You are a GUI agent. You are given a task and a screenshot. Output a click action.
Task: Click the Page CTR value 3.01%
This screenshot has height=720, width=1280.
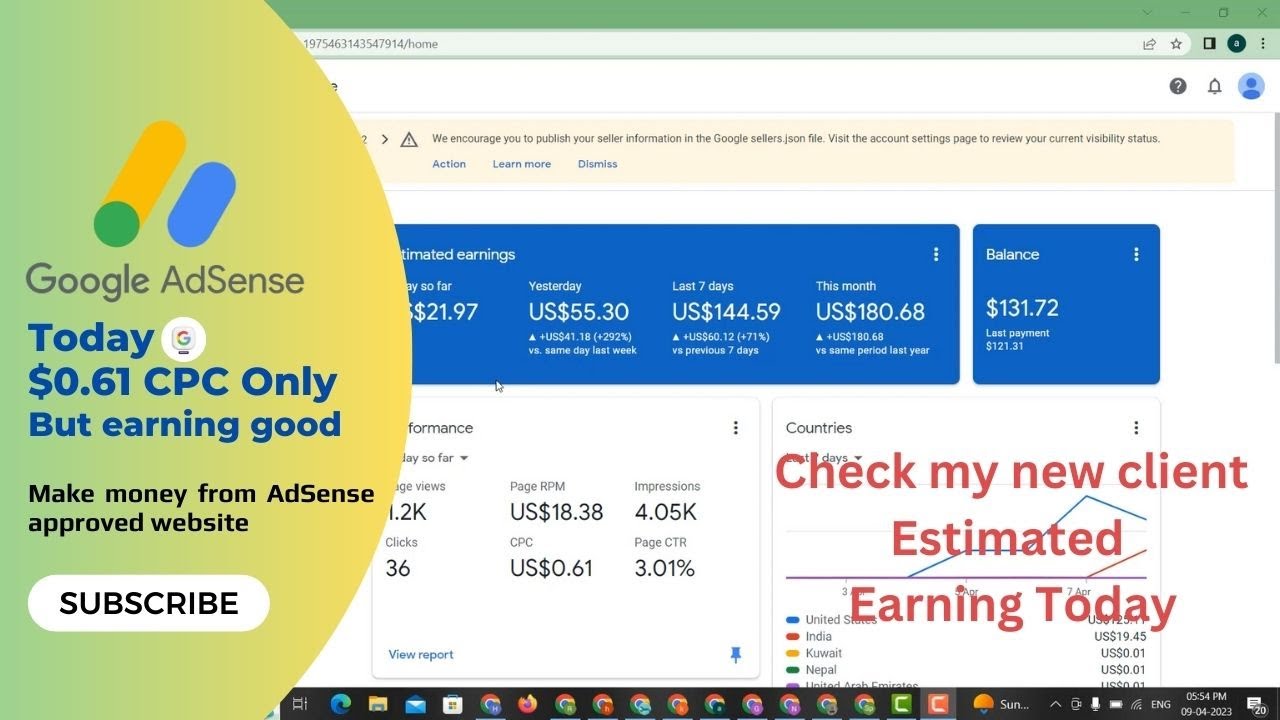[x=664, y=569]
